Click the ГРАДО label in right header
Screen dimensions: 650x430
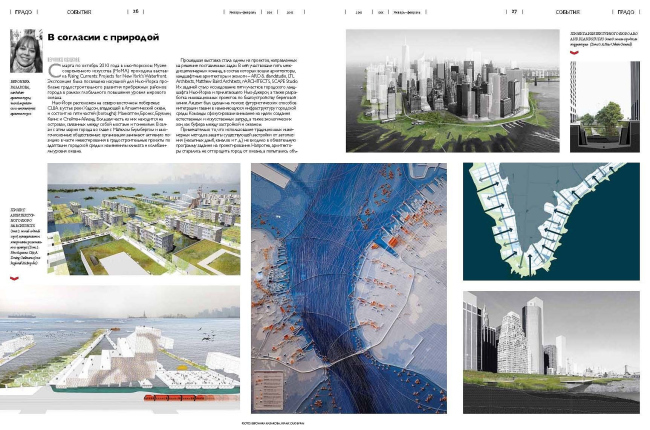625,11
